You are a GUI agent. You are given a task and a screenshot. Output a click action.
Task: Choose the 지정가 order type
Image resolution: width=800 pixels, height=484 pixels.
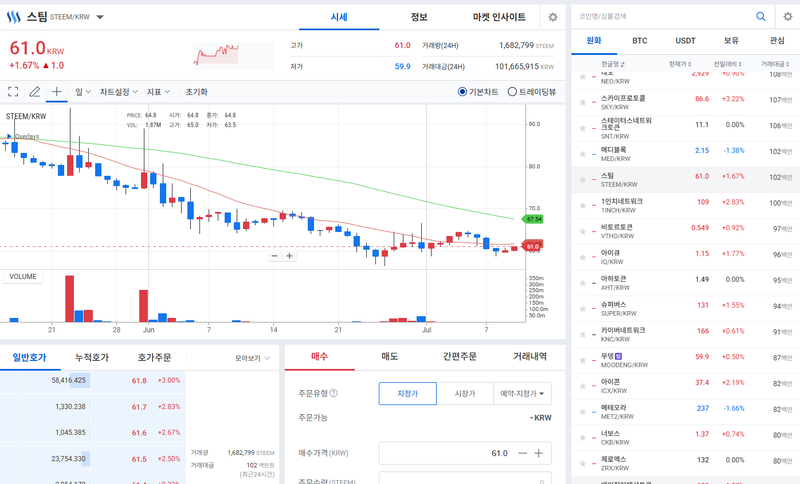408,393
